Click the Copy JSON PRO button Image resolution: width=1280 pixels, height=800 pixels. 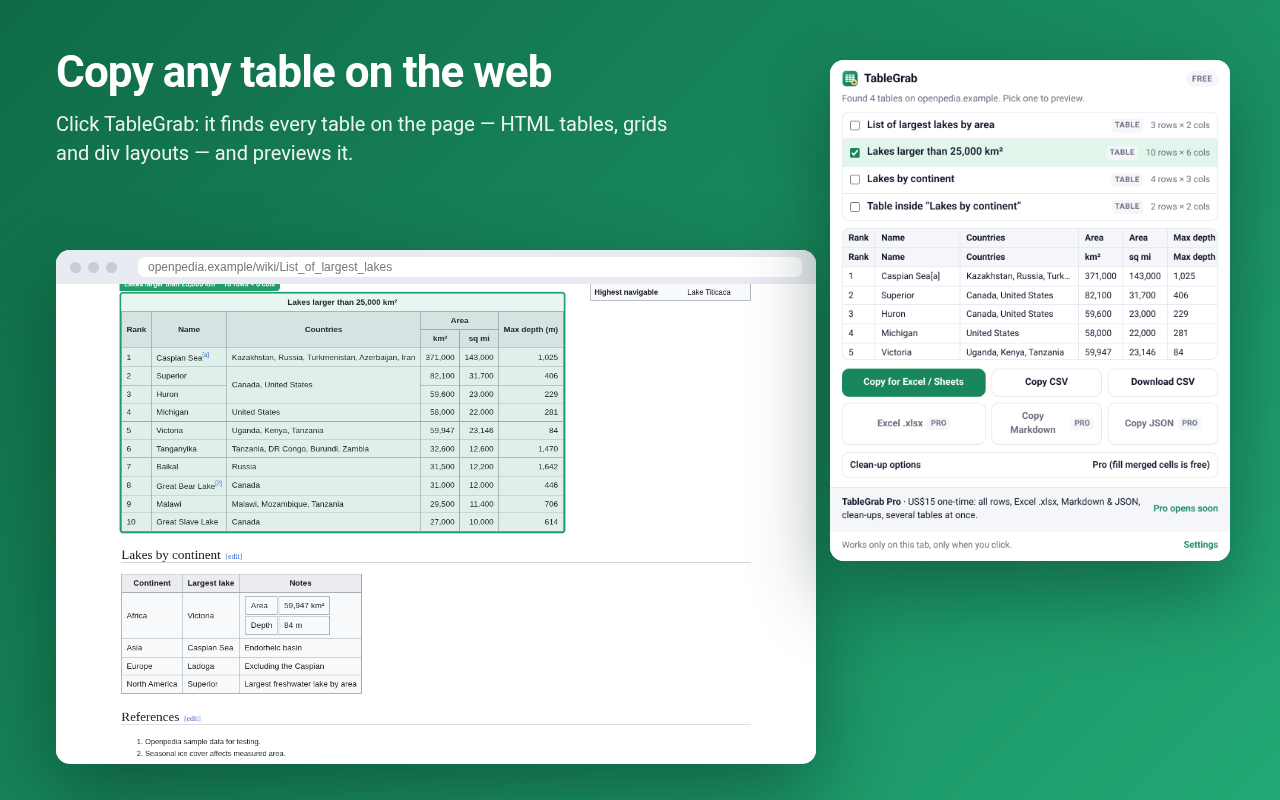[1163, 423]
